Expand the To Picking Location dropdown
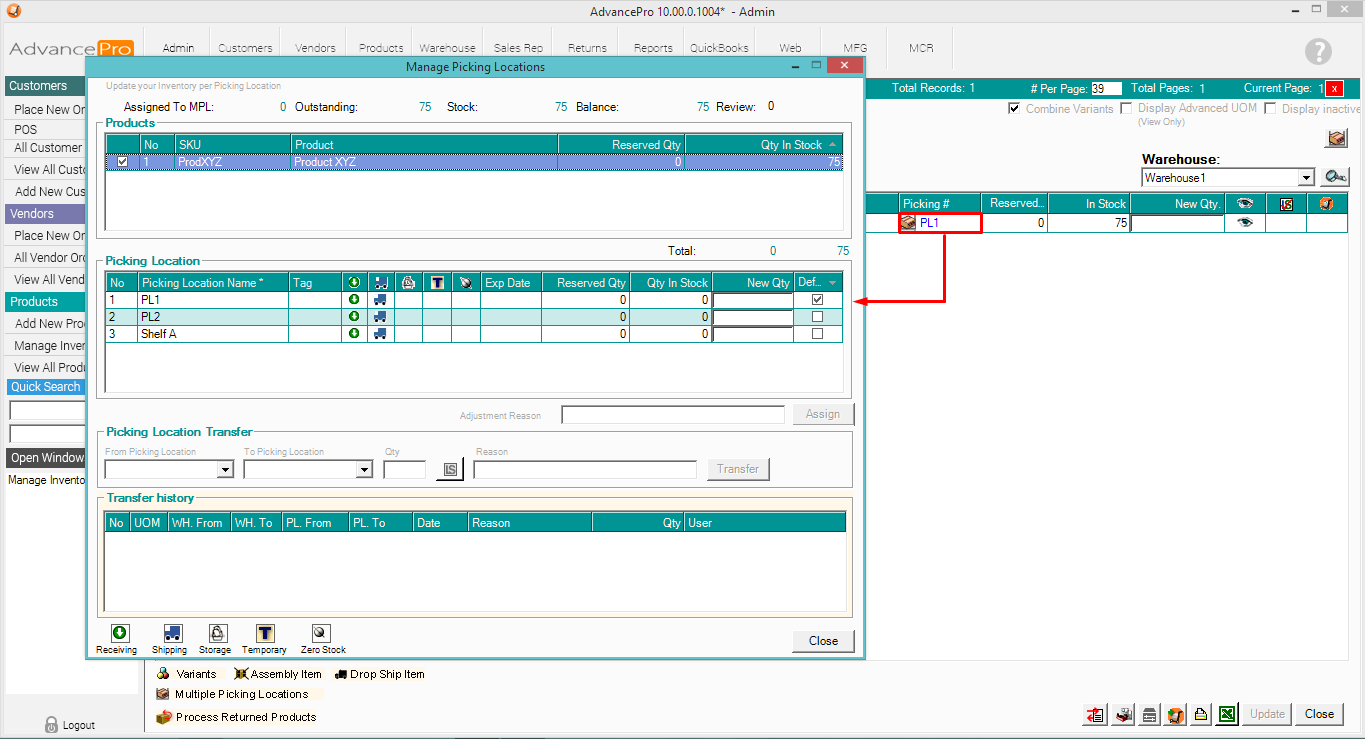The height and width of the screenshot is (739, 1365). [x=364, y=470]
